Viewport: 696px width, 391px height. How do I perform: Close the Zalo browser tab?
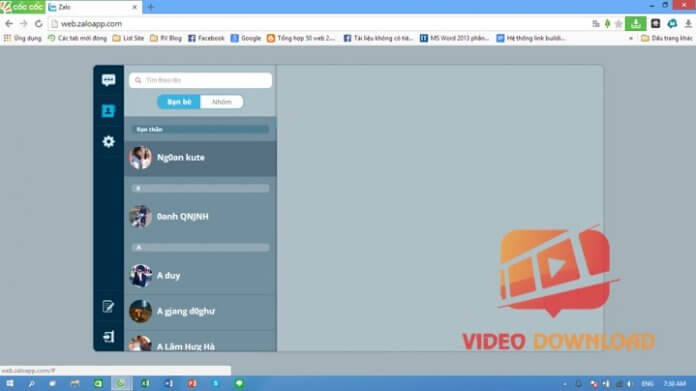134,7
